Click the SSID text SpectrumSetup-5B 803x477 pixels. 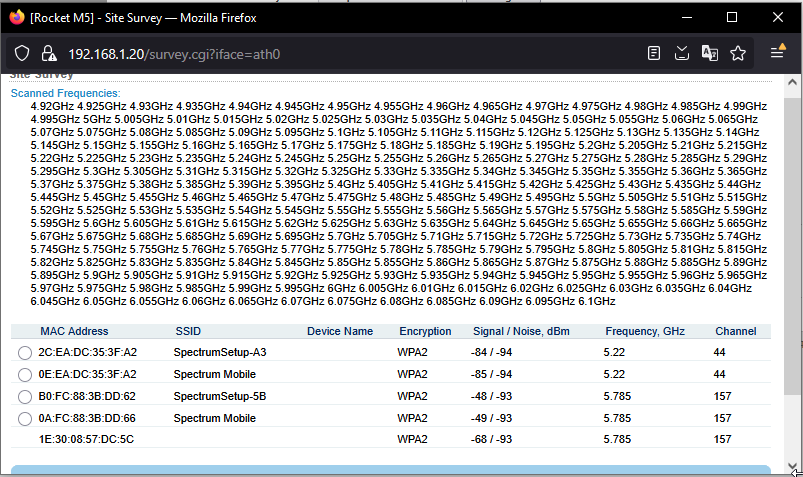220,397
